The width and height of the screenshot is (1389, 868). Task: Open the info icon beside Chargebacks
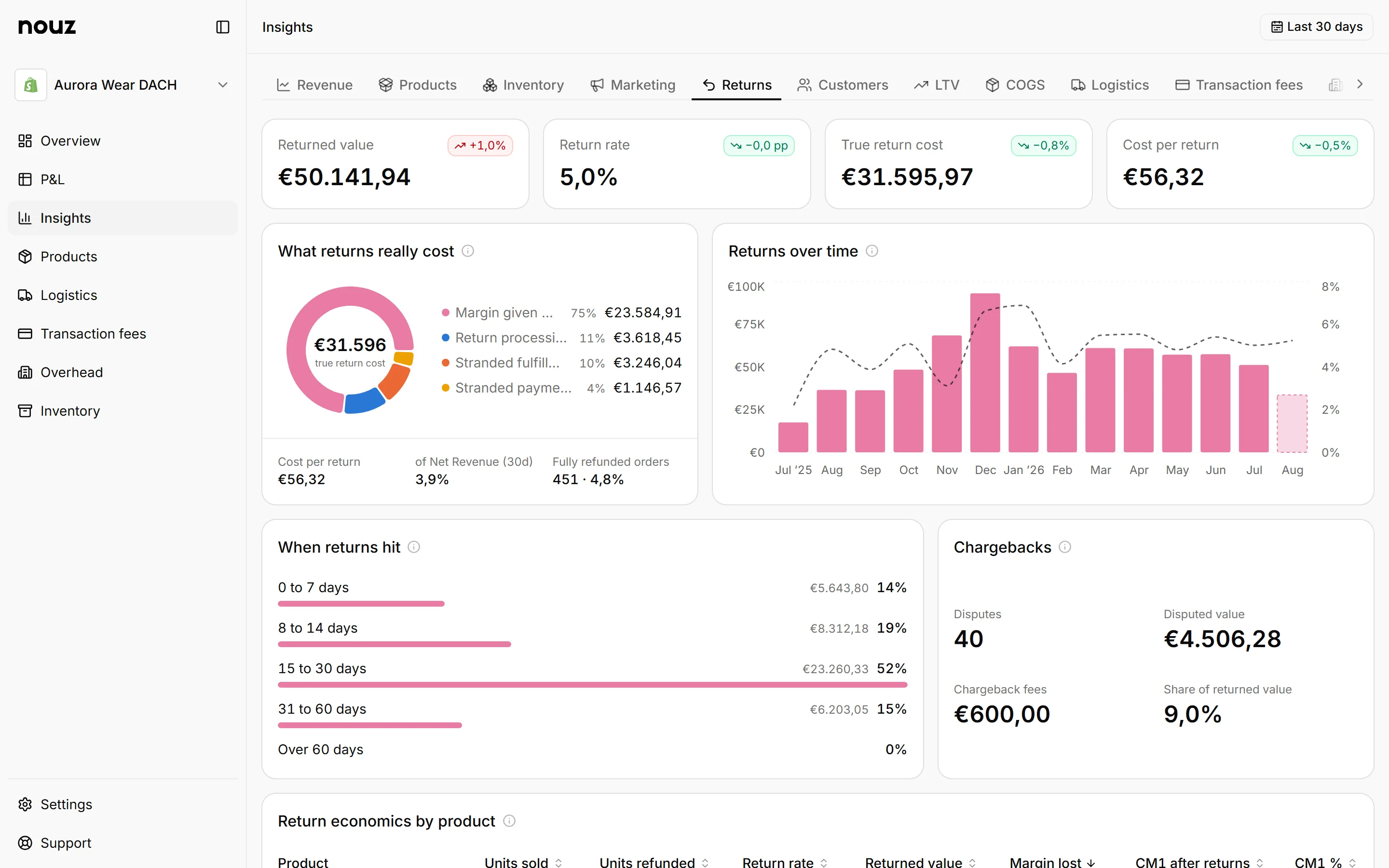click(x=1065, y=547)
